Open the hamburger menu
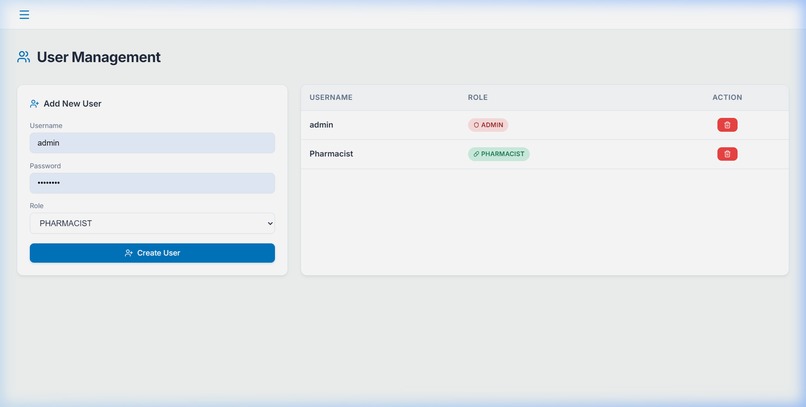The image size is (806, 407). click(x=24, y=14)
